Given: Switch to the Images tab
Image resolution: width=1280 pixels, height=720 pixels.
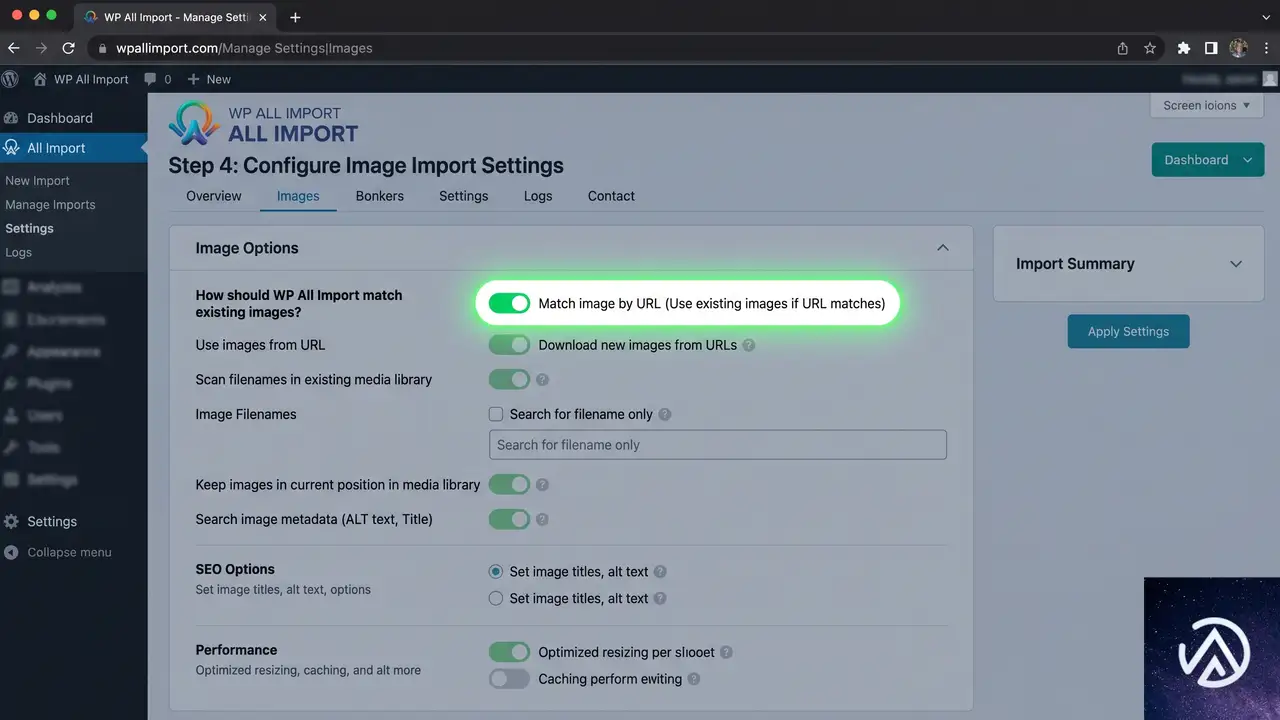Looking at the screenshot, I should [298, 196].
